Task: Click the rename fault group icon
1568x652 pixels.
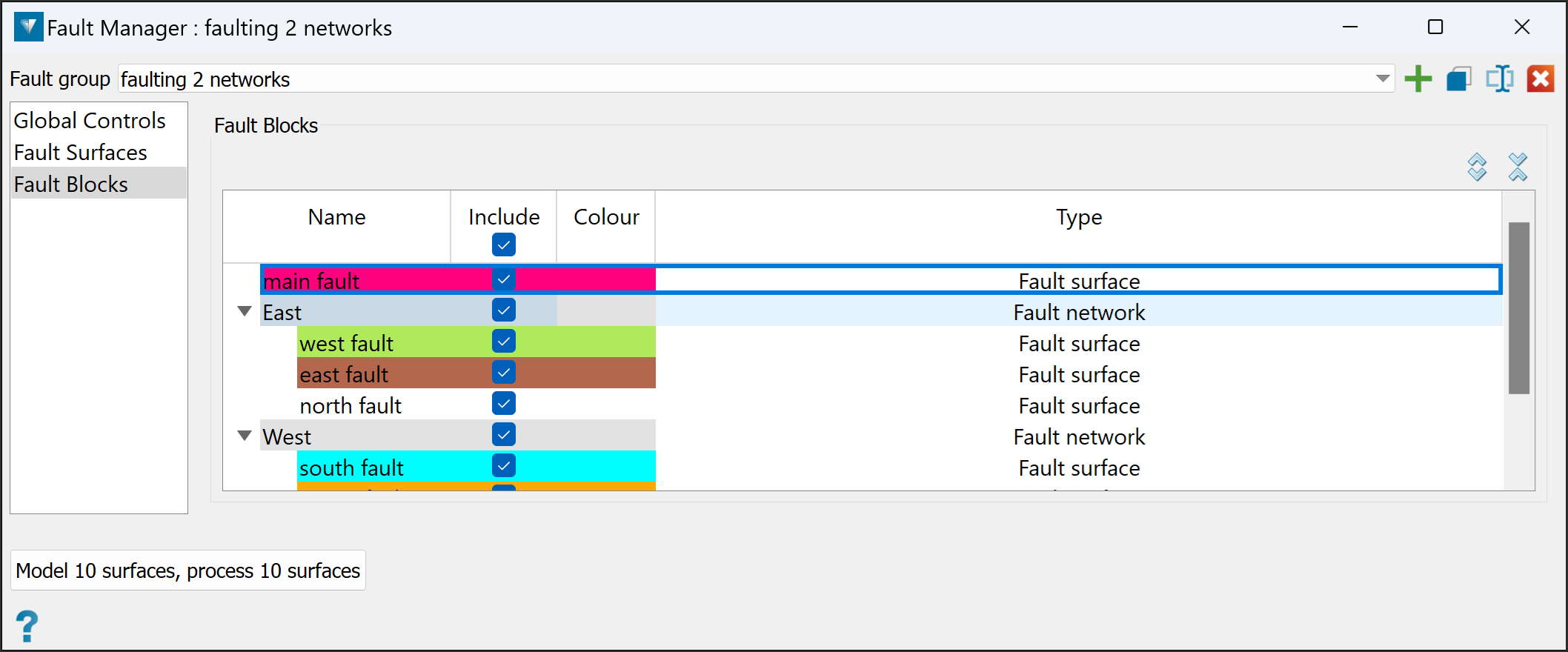Action: point(1500,79)
